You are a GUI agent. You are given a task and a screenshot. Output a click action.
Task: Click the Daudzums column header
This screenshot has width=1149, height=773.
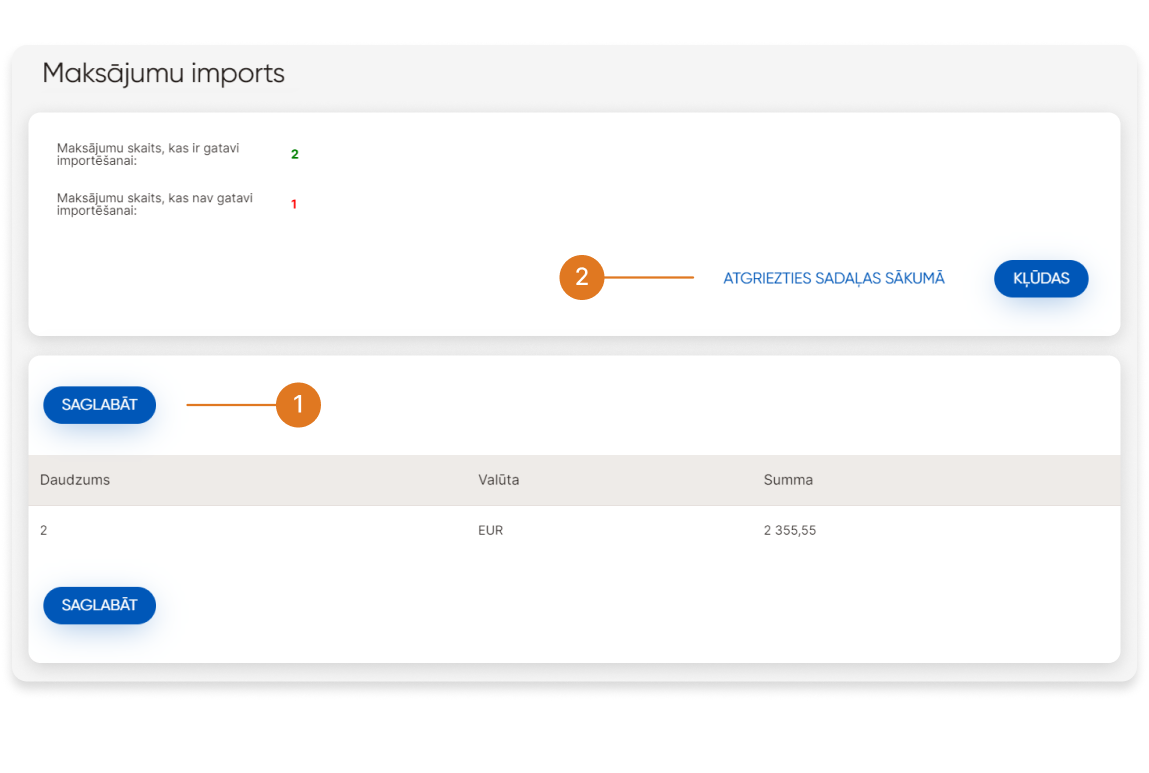tap(75, 480)
